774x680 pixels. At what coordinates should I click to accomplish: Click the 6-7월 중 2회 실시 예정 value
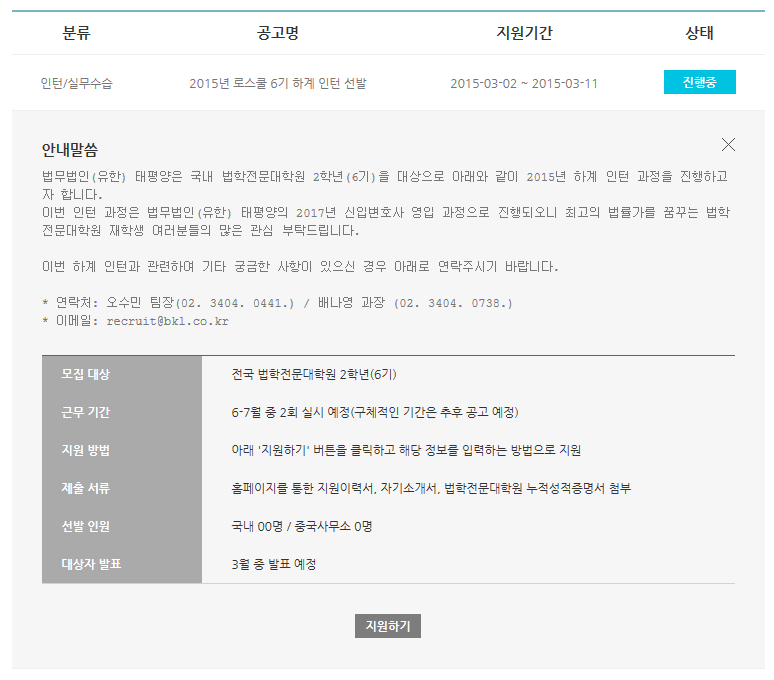375,413
